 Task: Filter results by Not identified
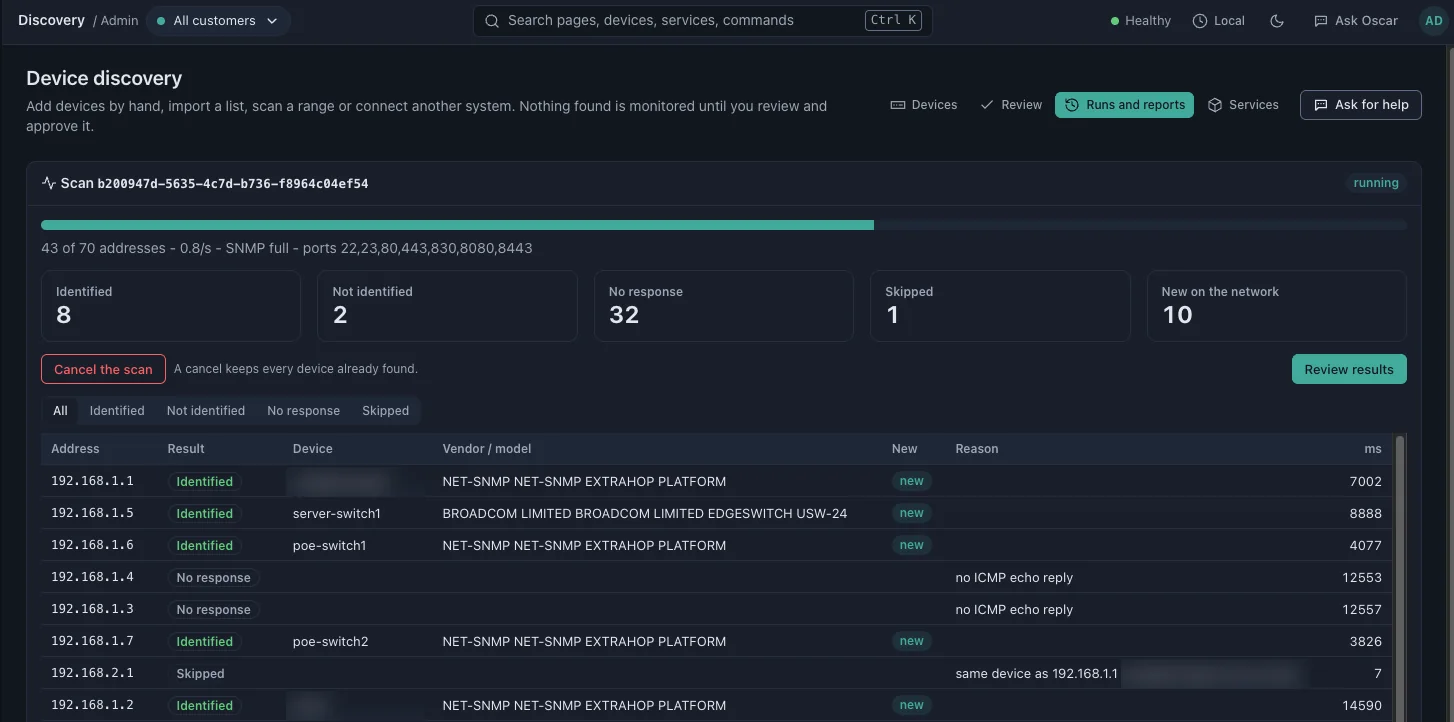206,411
